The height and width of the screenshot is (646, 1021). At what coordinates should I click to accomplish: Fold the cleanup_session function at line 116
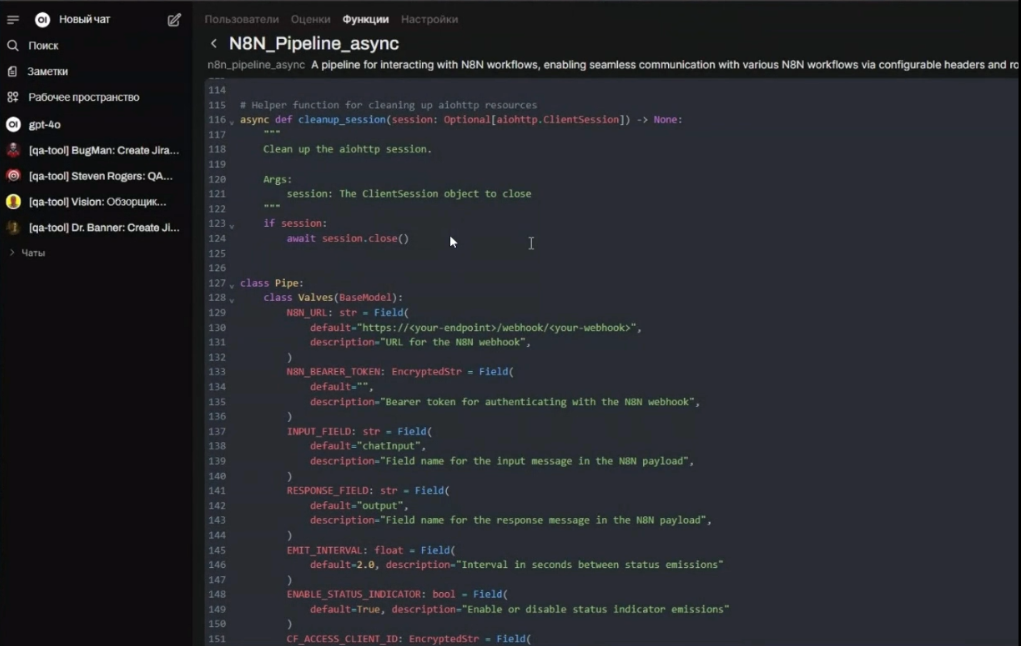(x=232, y=121)
